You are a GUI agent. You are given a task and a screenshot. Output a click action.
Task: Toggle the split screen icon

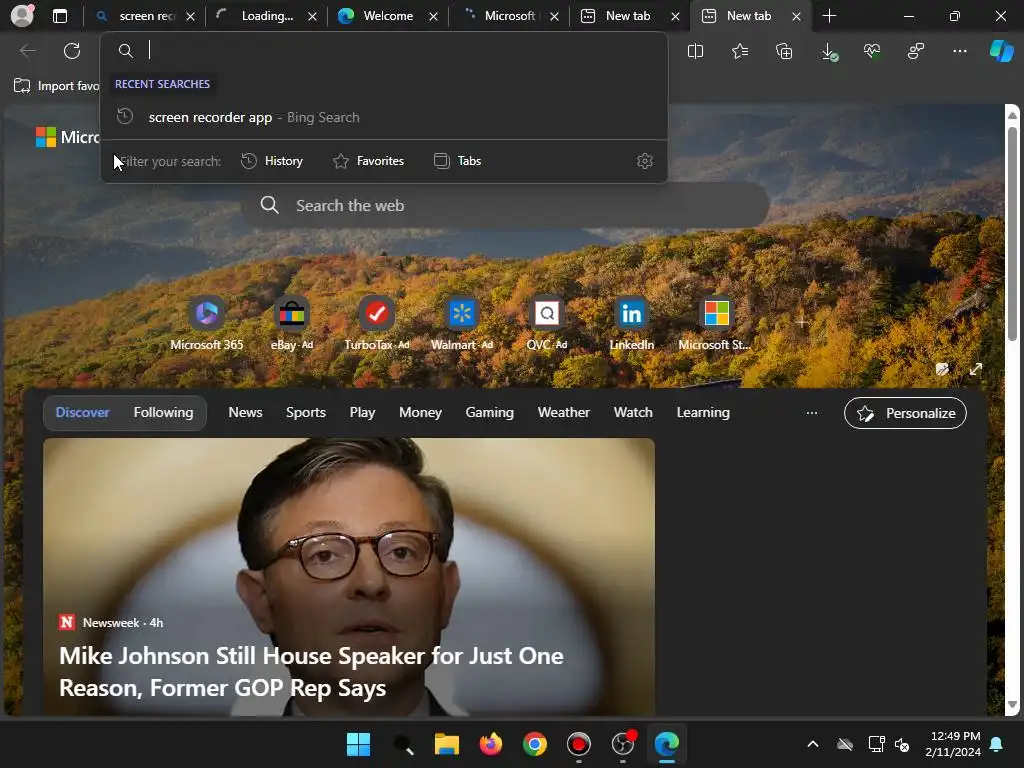[696, 51]
